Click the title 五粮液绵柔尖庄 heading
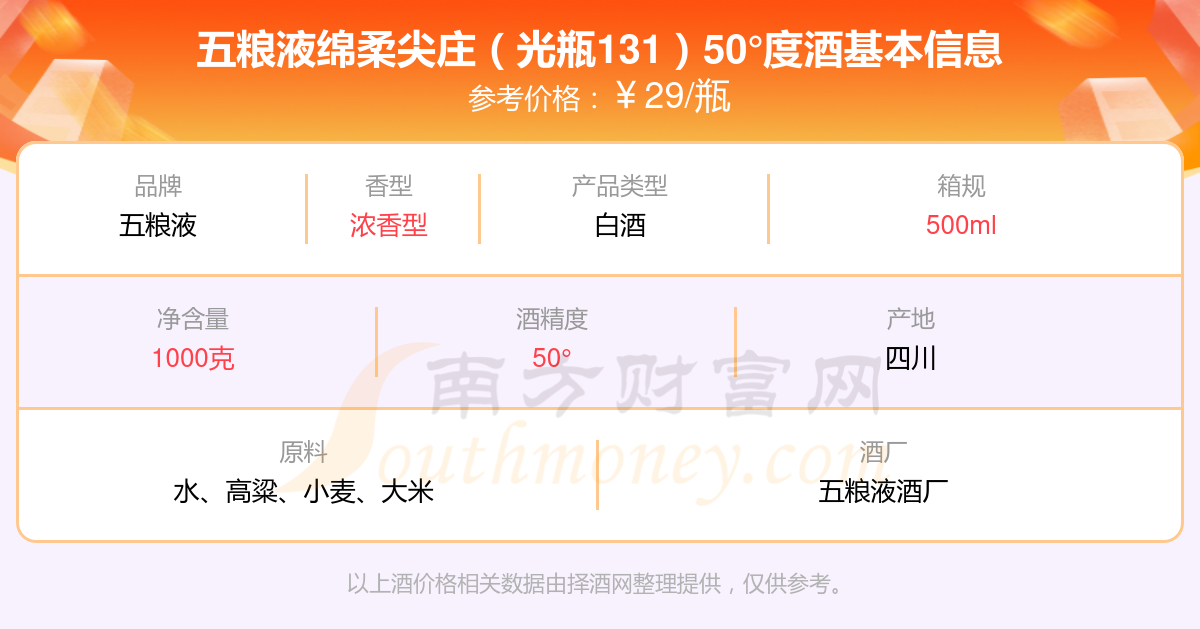This screenshot has height=629, width=1200. [x=599, y=50]
